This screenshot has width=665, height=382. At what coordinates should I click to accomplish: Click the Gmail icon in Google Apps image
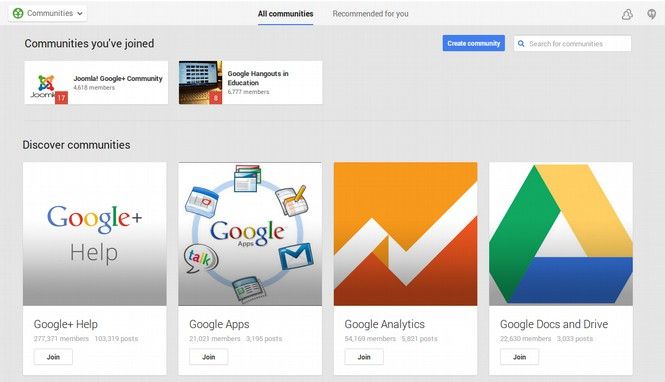(x=296, y=256)
